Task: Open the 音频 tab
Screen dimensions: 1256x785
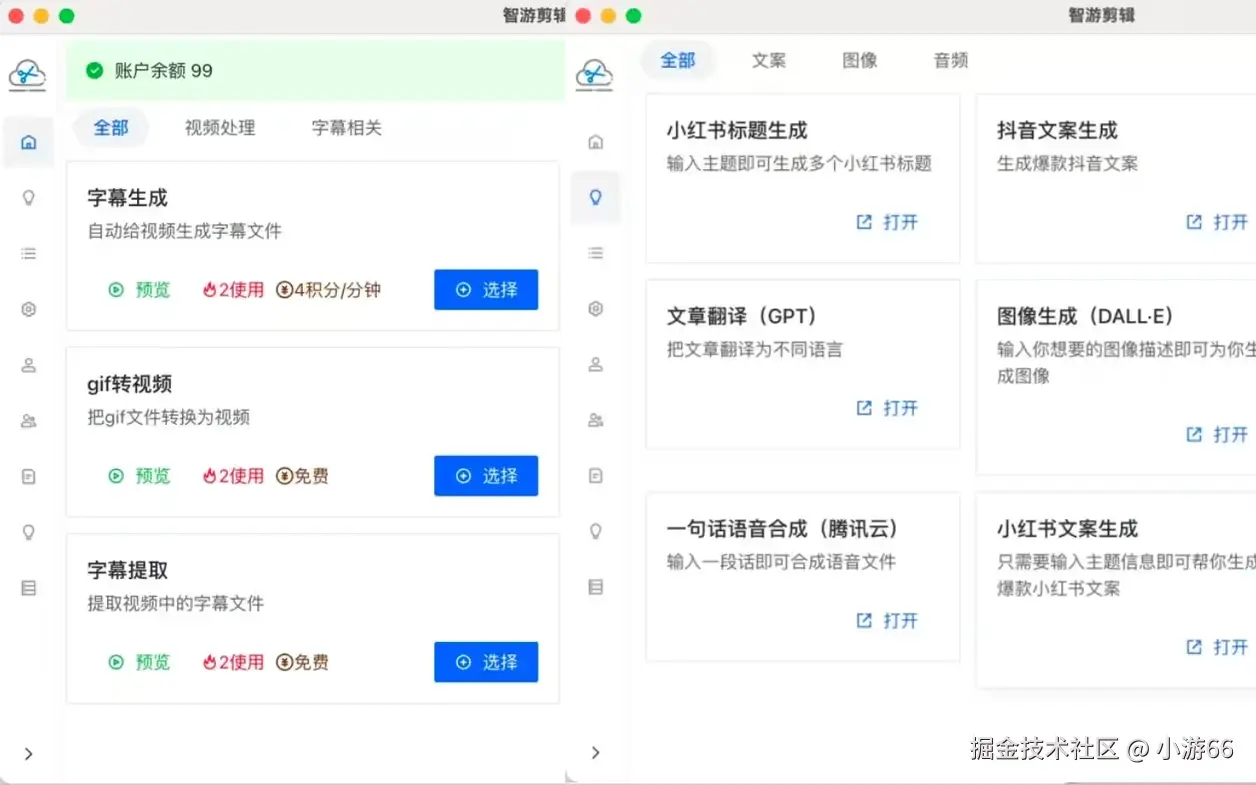Action: (951, 60)
